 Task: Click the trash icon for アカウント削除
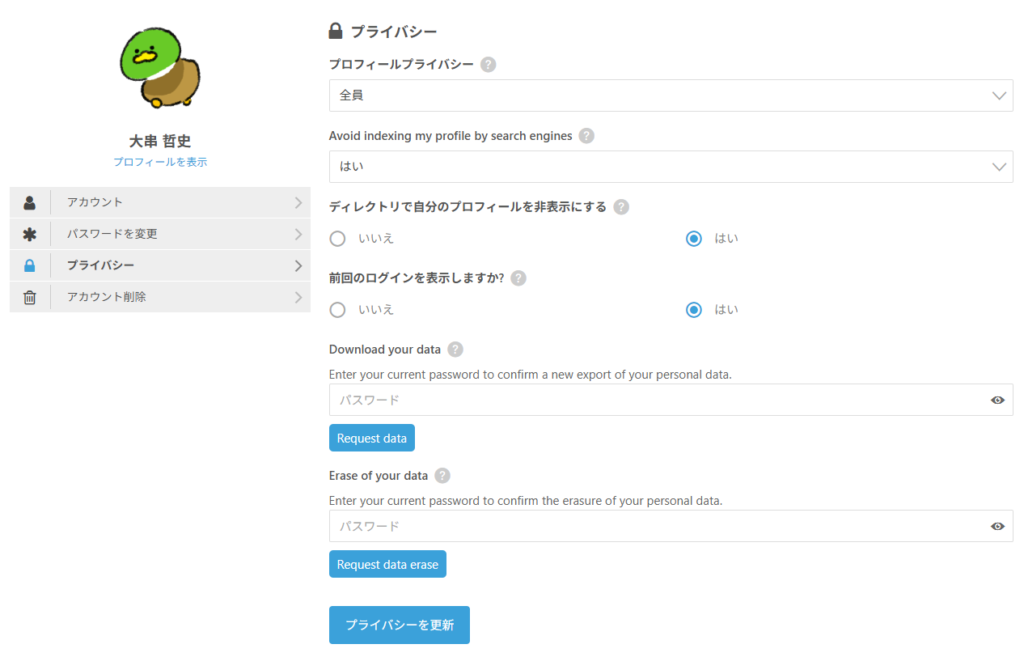[30, 297]
